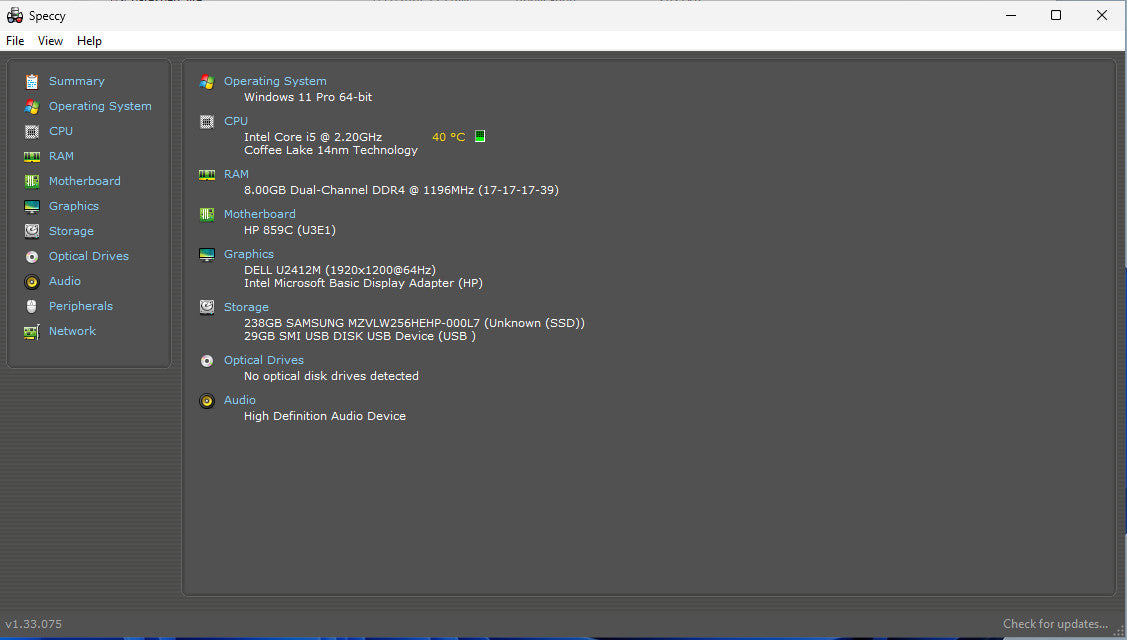The image size is (1127, 640).
Task: Click the CPU chip icon in summary panel
Action: [x=207, y=122]
